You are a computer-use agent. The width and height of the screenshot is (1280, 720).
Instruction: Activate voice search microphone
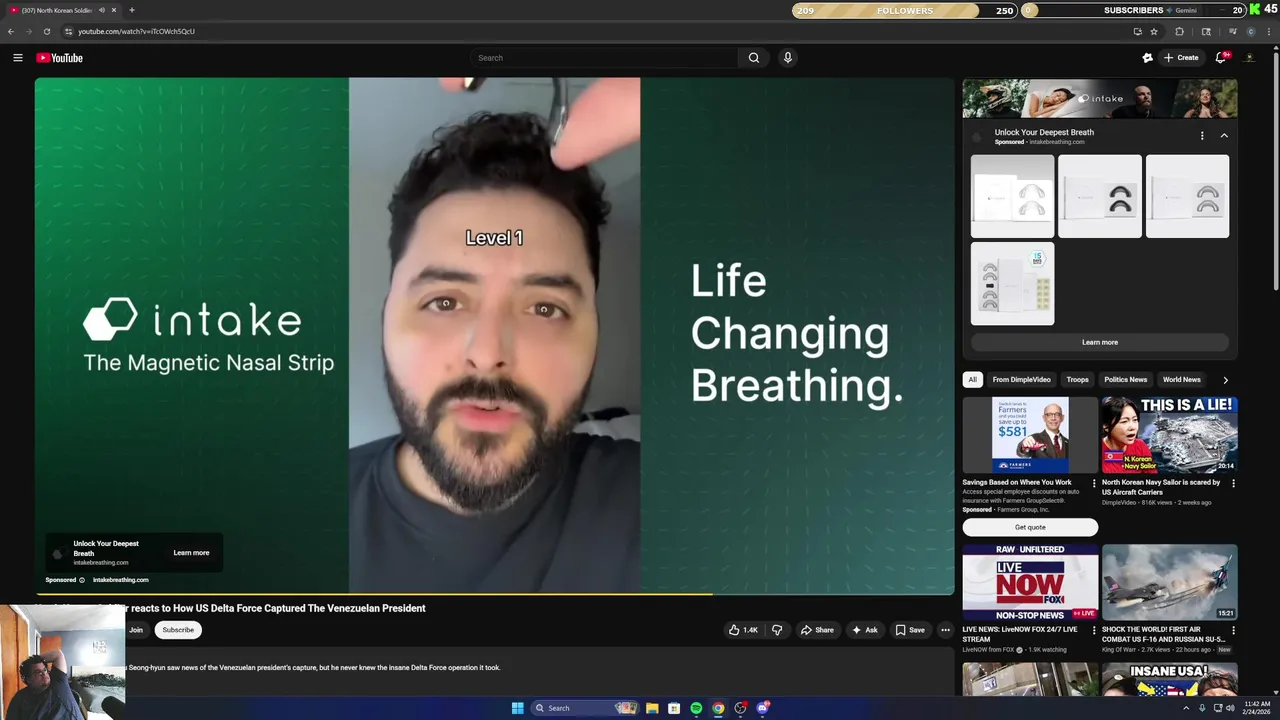coord(788,58)
